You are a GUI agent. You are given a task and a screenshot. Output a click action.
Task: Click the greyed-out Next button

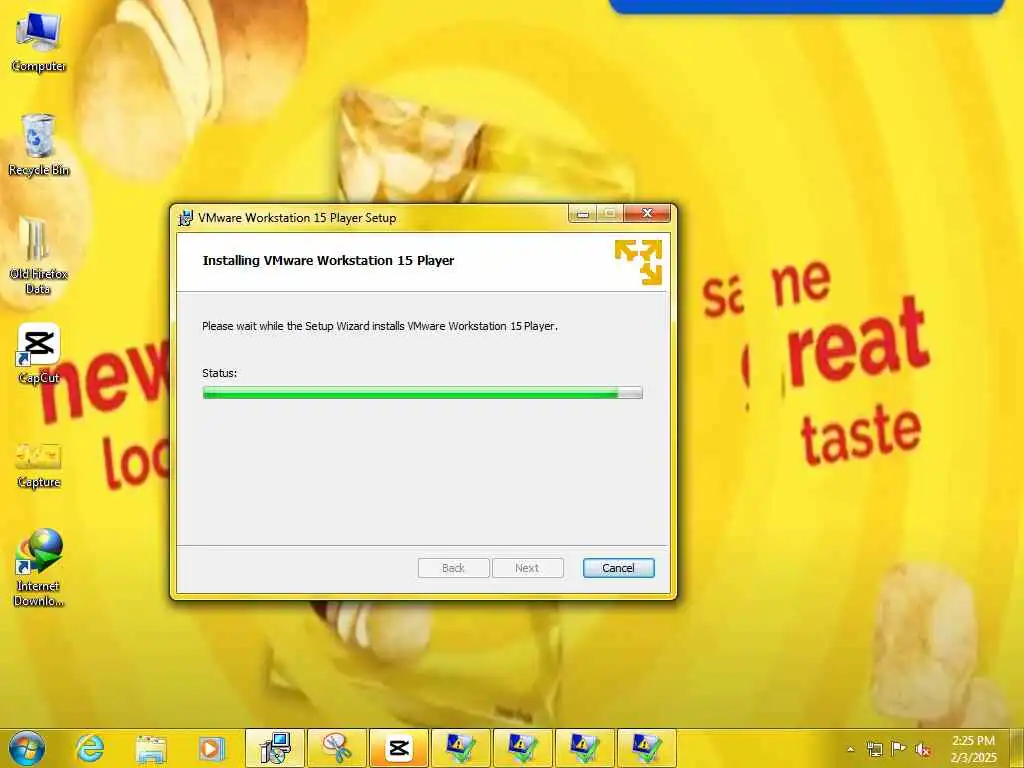(527, 568)
